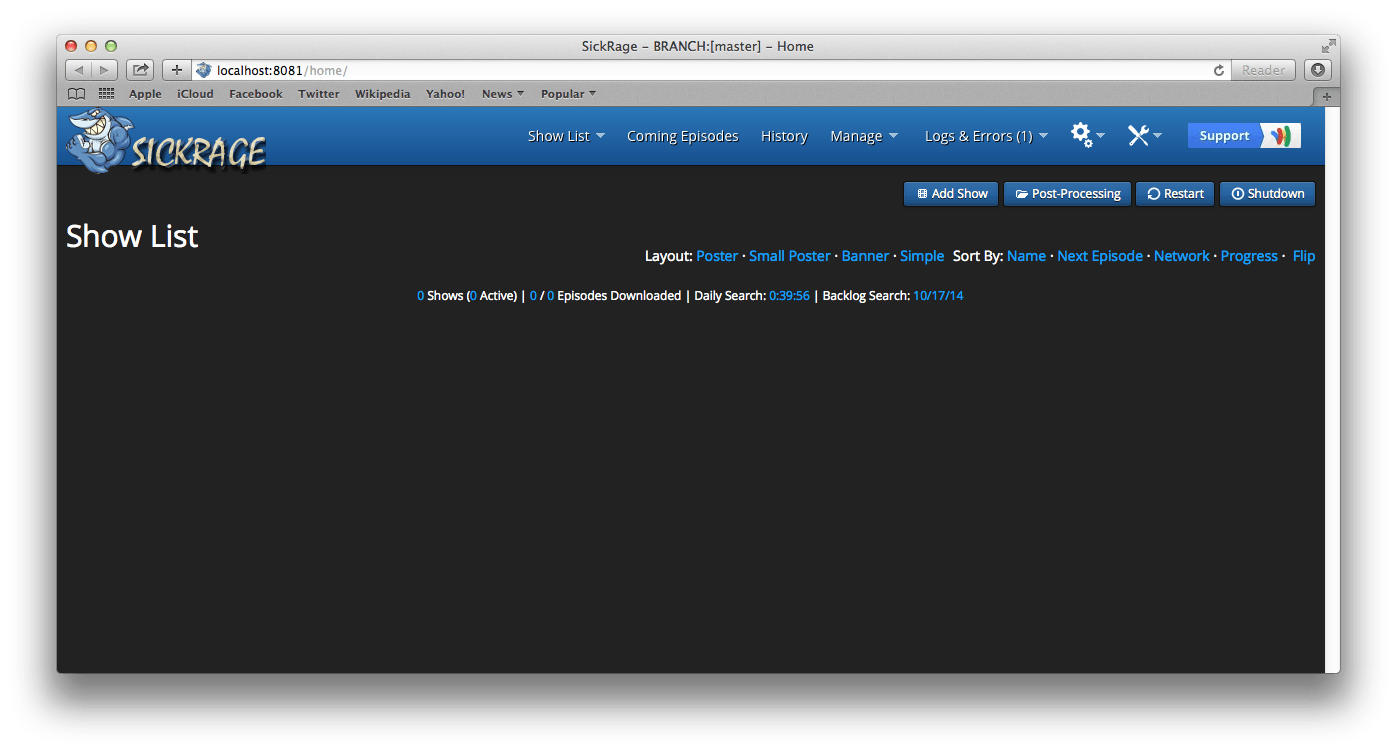This screenshot has width=1397, height=752.
Task: Expand the News bookmarks folder
Action: 503,94
